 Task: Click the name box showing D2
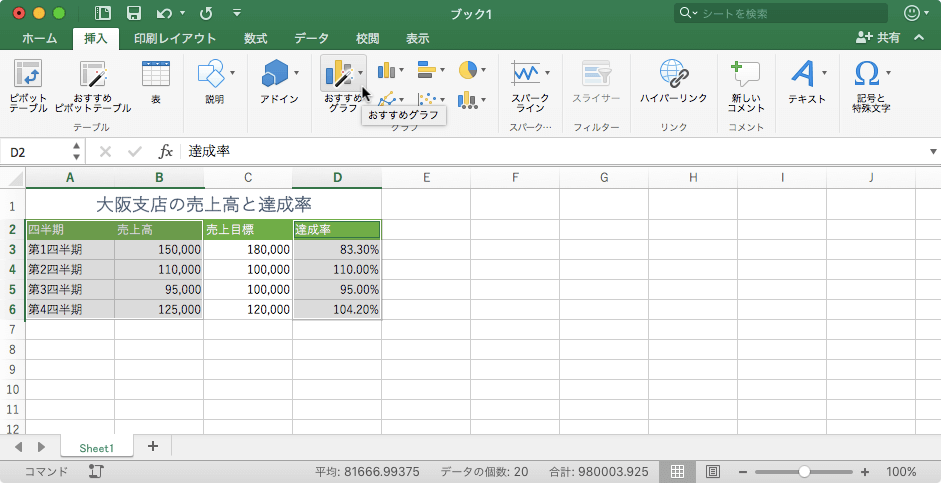[x=36, y=152]
